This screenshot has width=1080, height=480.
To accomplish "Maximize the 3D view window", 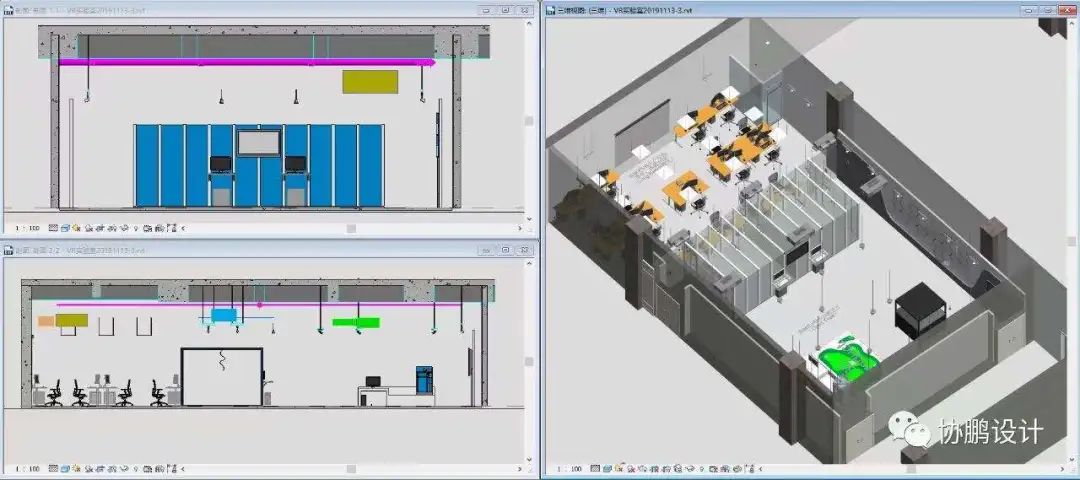I will 1047,9.
